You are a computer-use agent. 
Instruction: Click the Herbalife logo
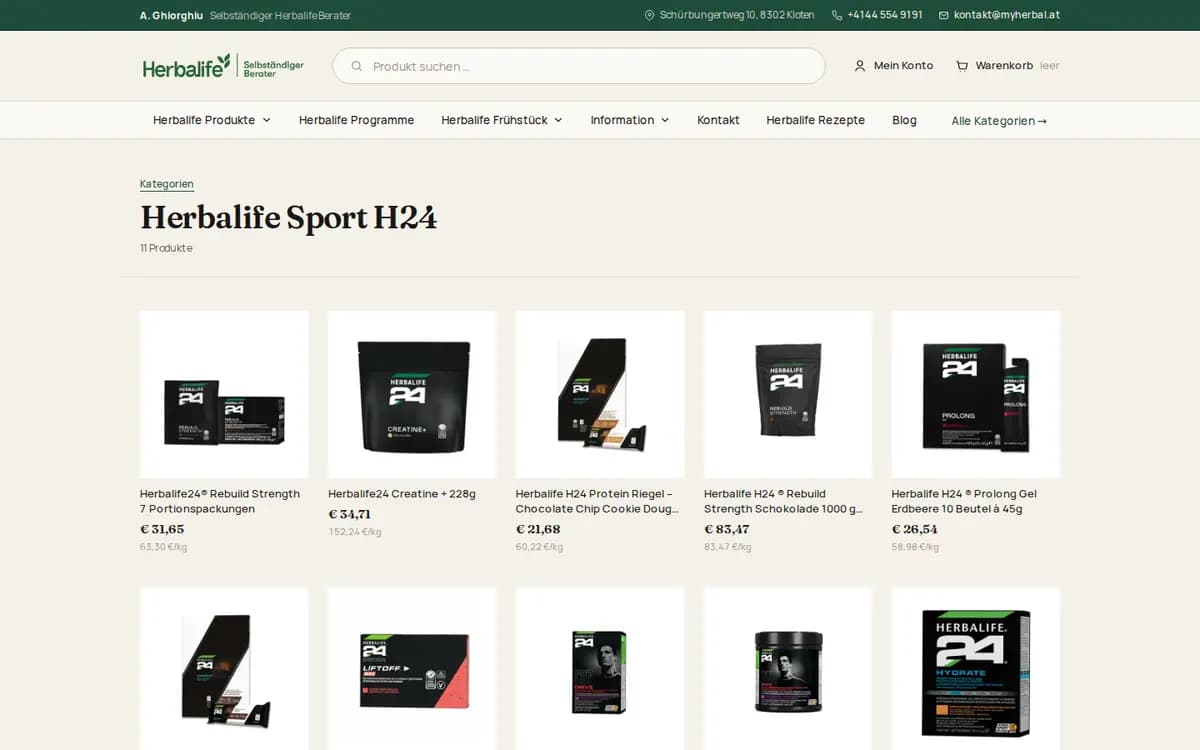click(x=223, y=66)
